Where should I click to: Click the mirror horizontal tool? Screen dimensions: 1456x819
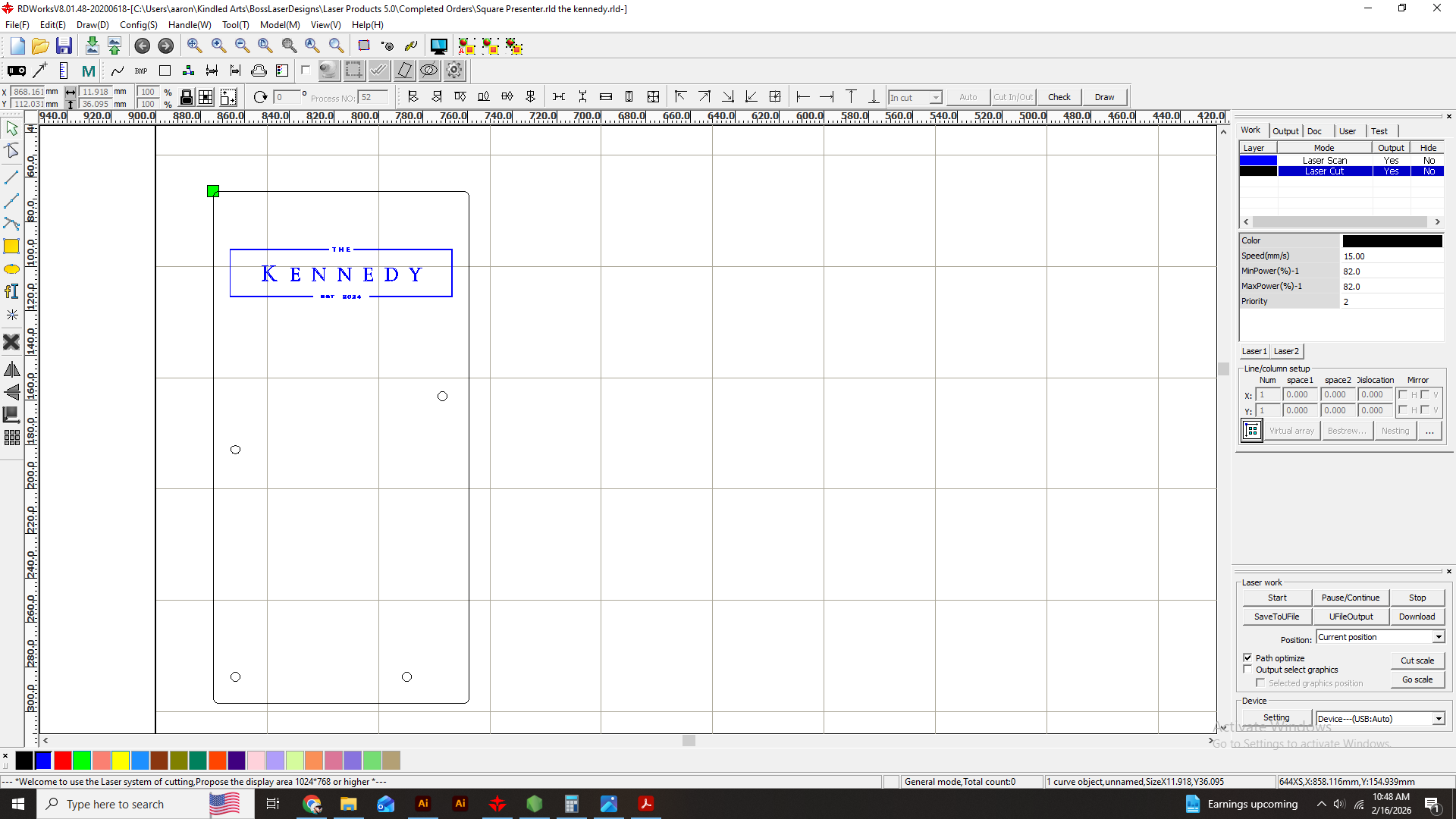tap(11, 370)
